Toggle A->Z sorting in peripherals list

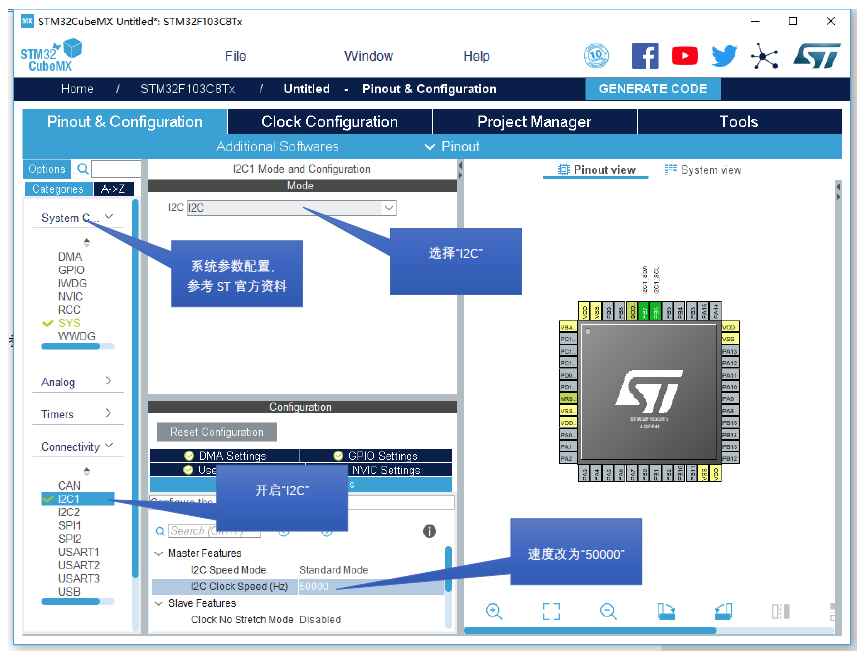[111, 188]
